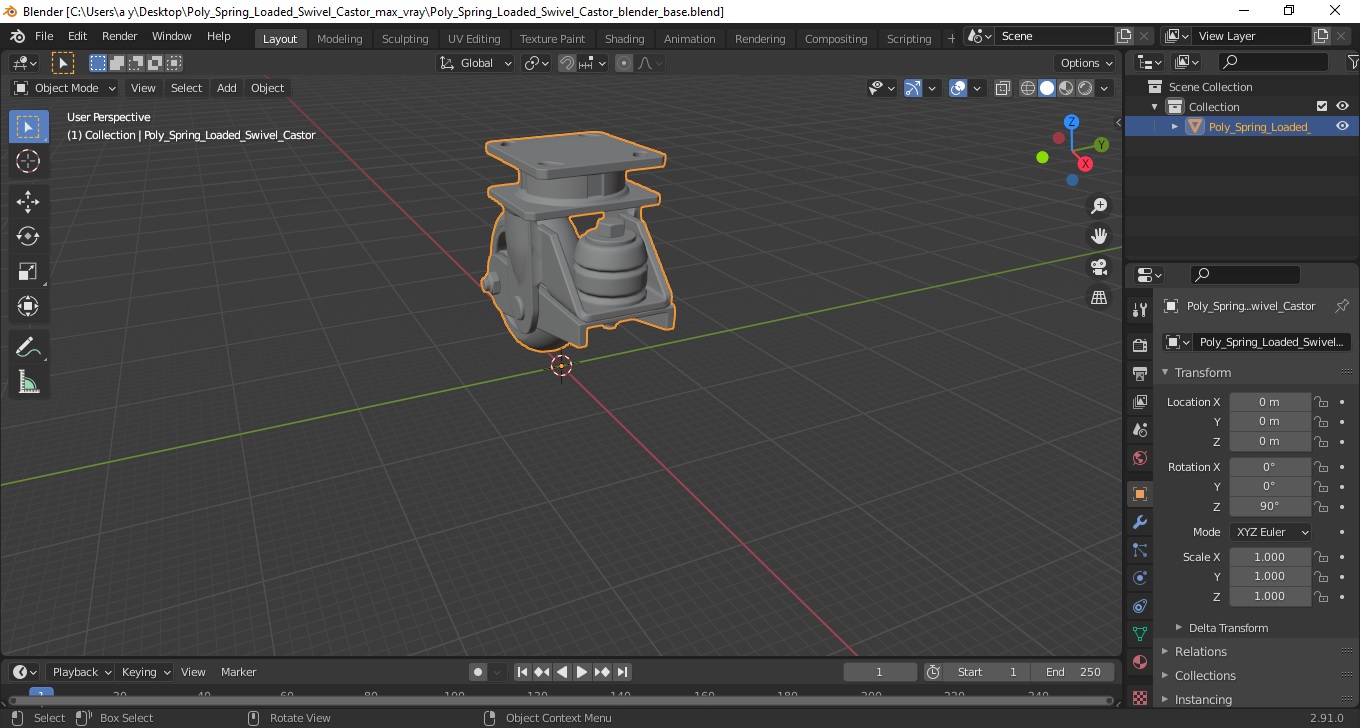The width and height of the screenshot is (1360, 728).
Task: Open the Render properties tab
Action: coord(1140,346)
